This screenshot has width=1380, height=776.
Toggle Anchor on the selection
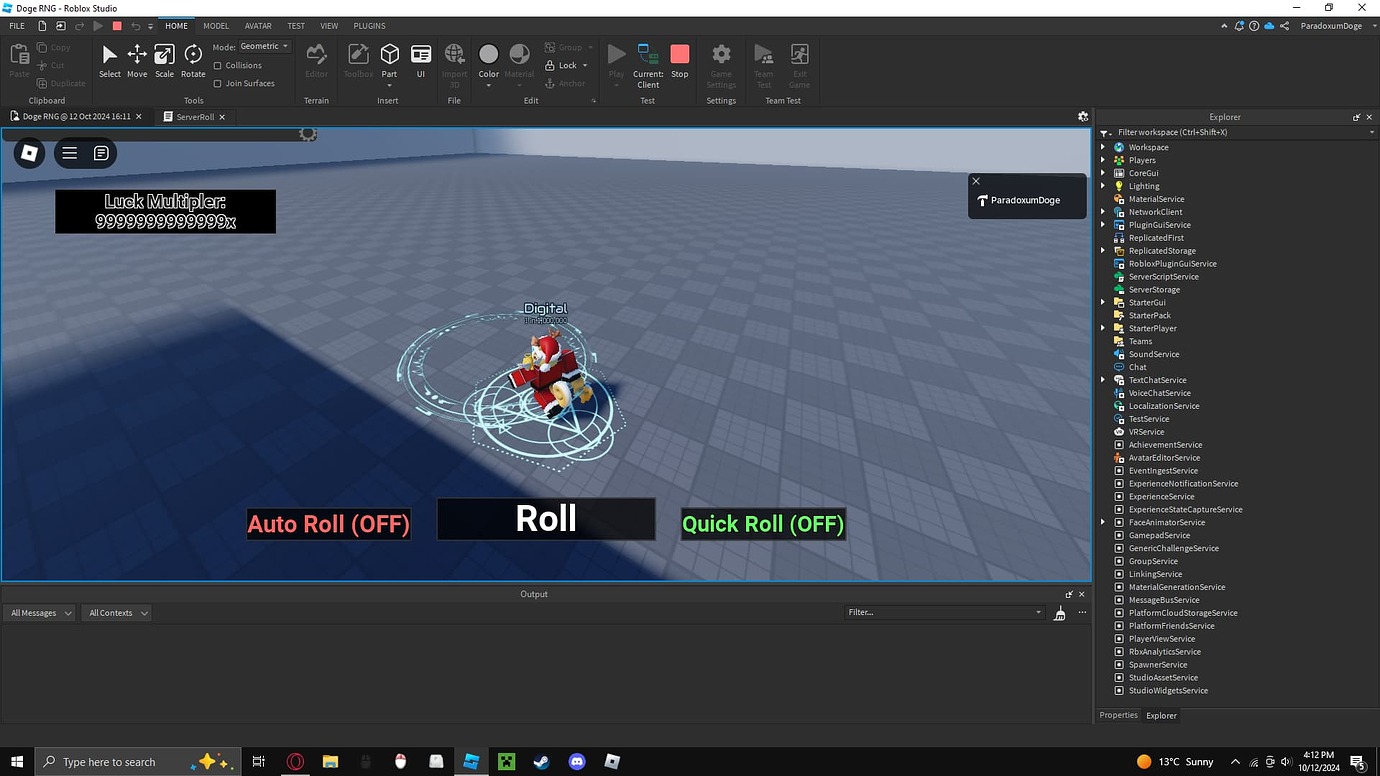pos(567,83)
